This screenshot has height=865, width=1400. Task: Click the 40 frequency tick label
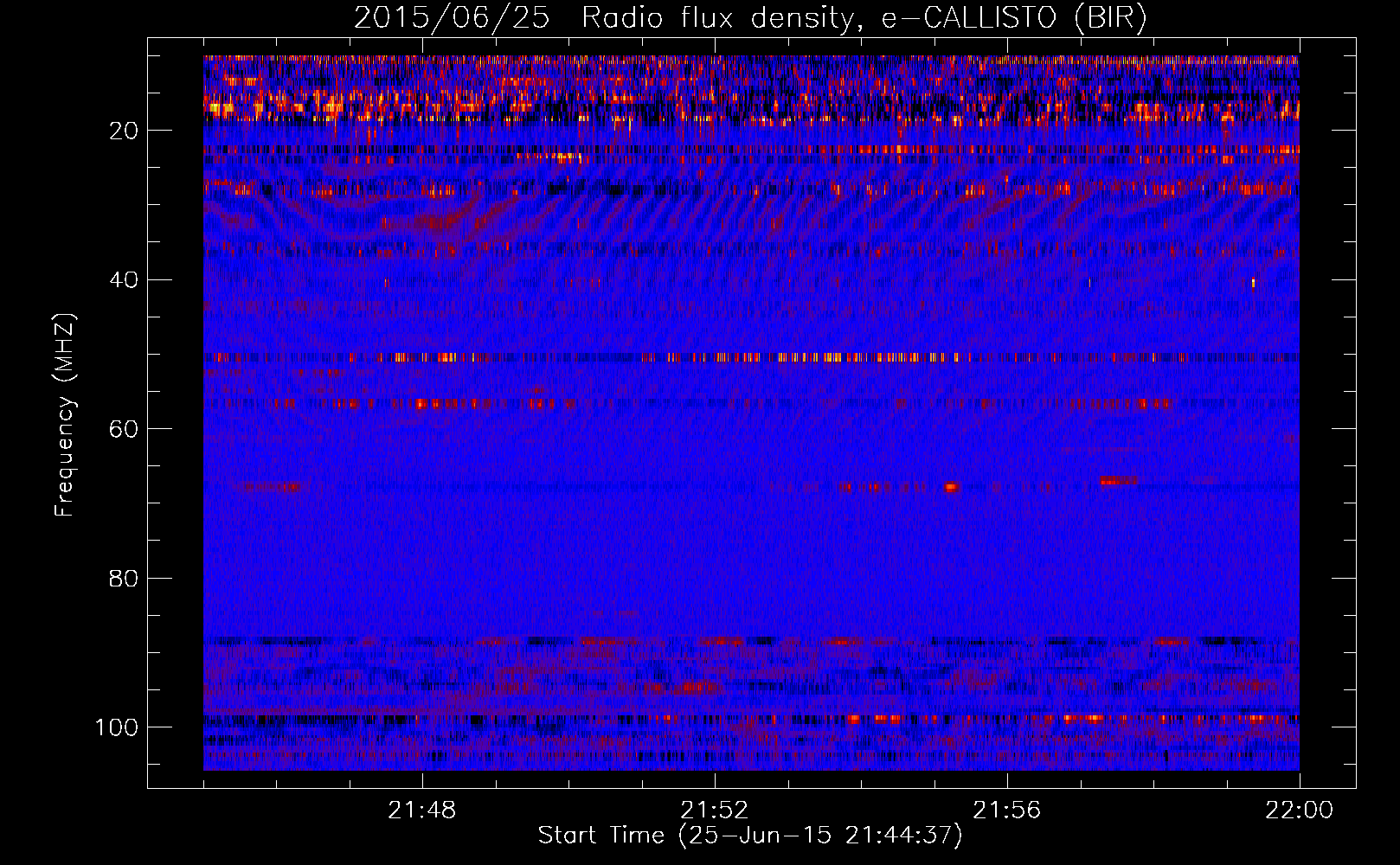[125, 279]
